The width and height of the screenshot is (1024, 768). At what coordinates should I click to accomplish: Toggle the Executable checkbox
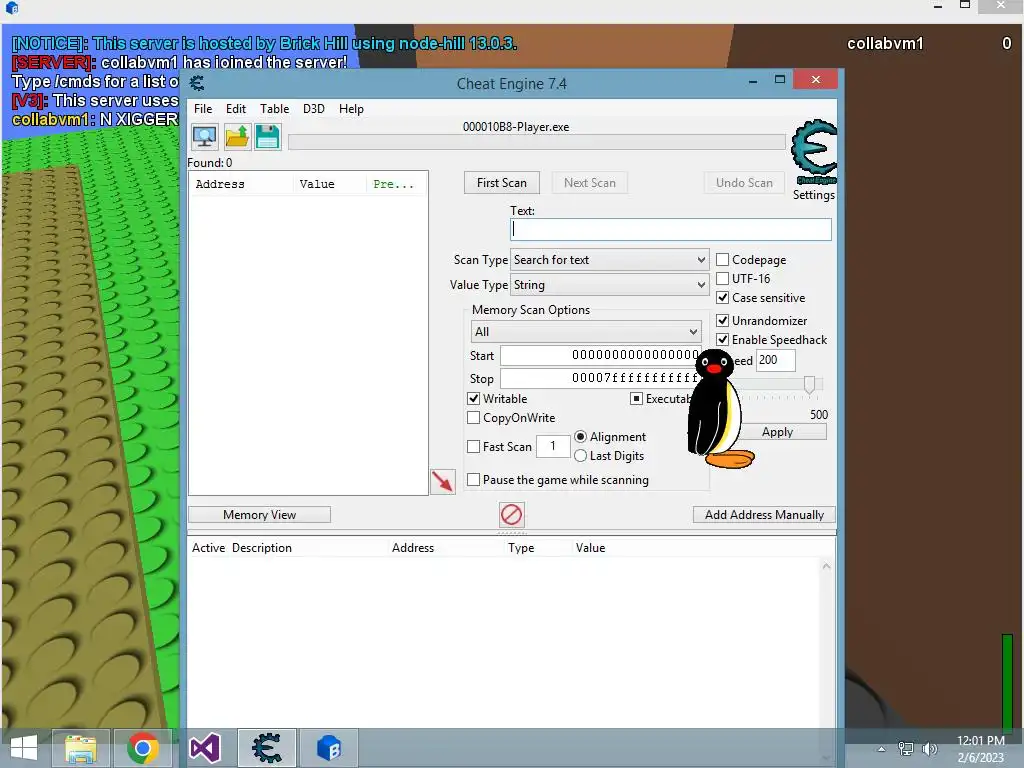[x=636, y=398]
